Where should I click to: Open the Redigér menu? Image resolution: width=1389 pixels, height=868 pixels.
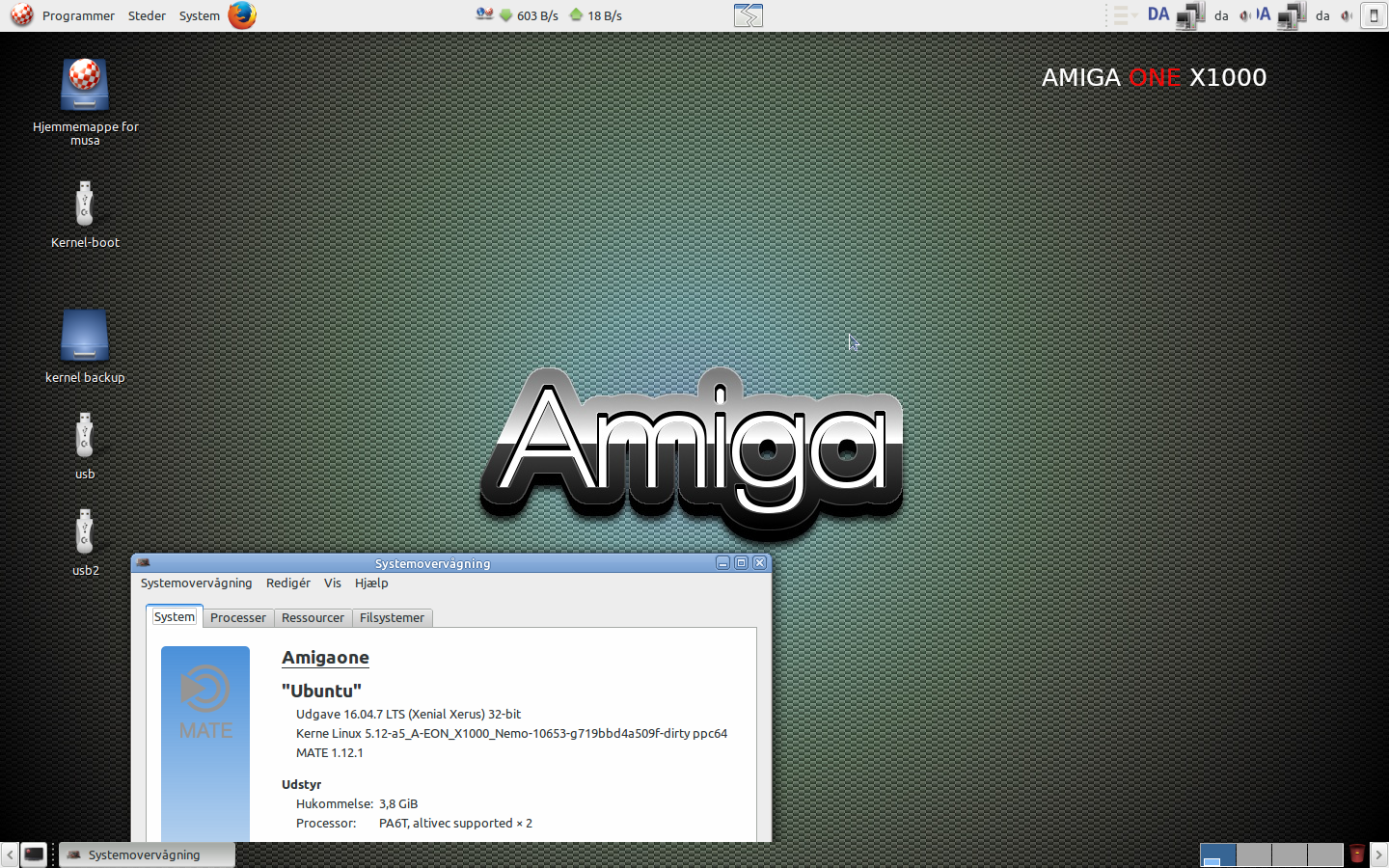coord(287,583)
